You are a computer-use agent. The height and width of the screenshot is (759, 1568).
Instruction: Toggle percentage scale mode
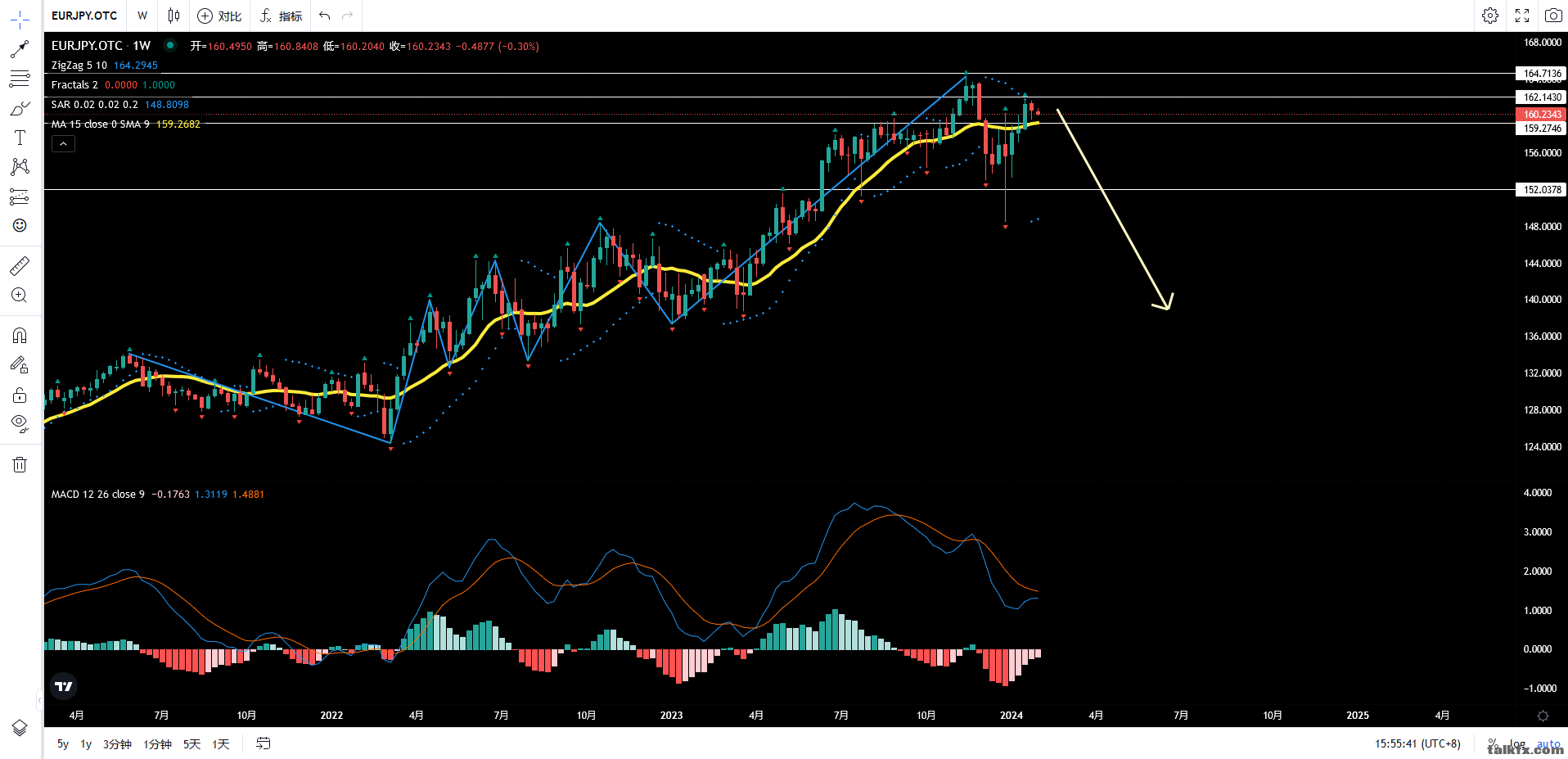1493,743
